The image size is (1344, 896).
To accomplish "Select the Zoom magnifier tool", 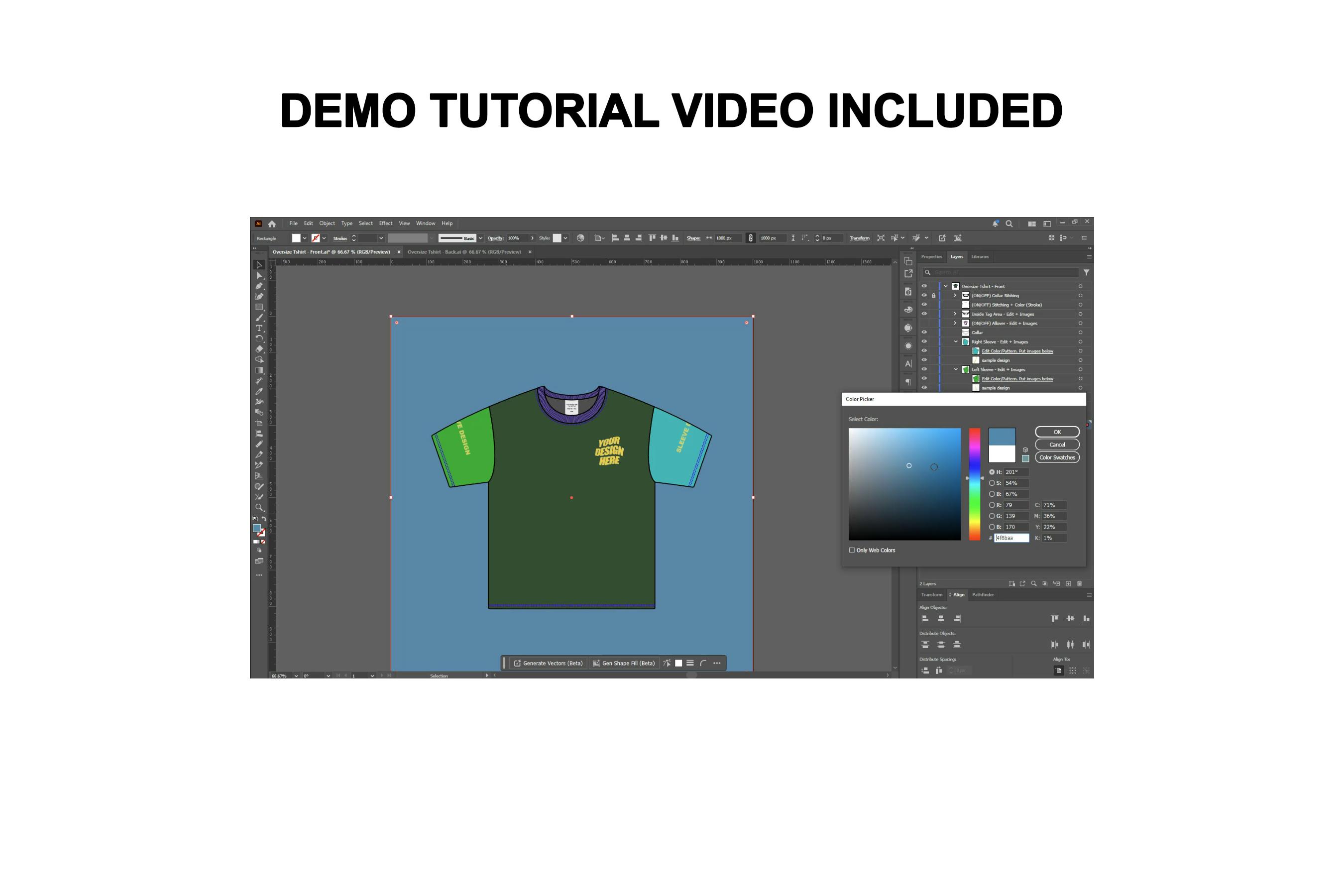I will (259, 507).
